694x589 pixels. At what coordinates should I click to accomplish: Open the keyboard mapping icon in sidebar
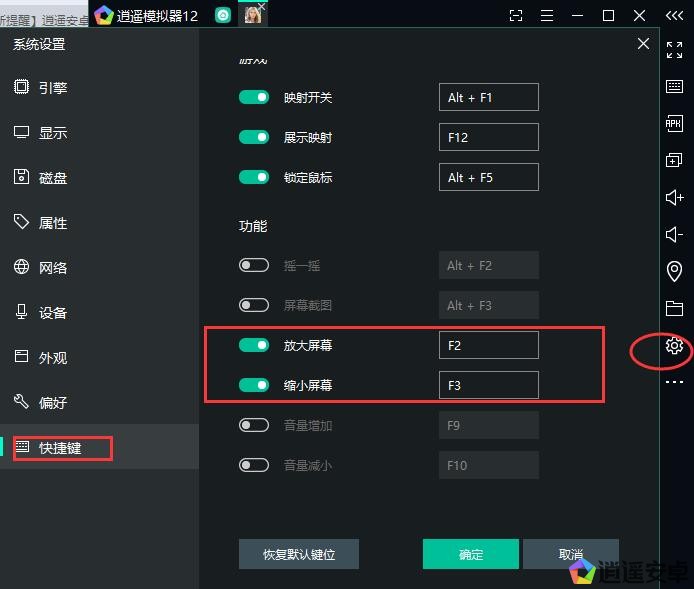pos(674,87)
